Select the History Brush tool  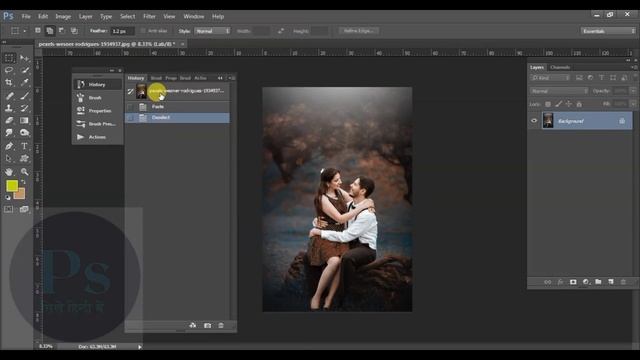pyautogui.click(x=24, y=108)
